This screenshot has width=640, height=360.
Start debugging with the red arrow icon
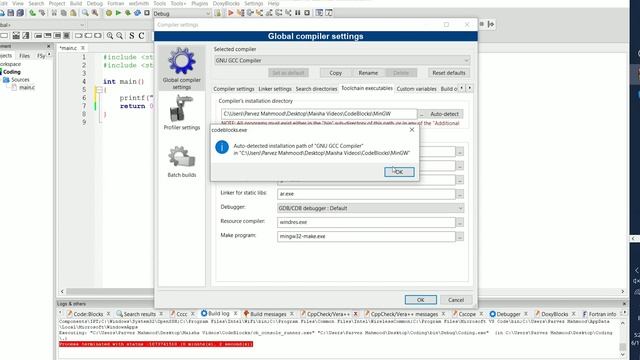pyautogui.click(x=231, y=13)
